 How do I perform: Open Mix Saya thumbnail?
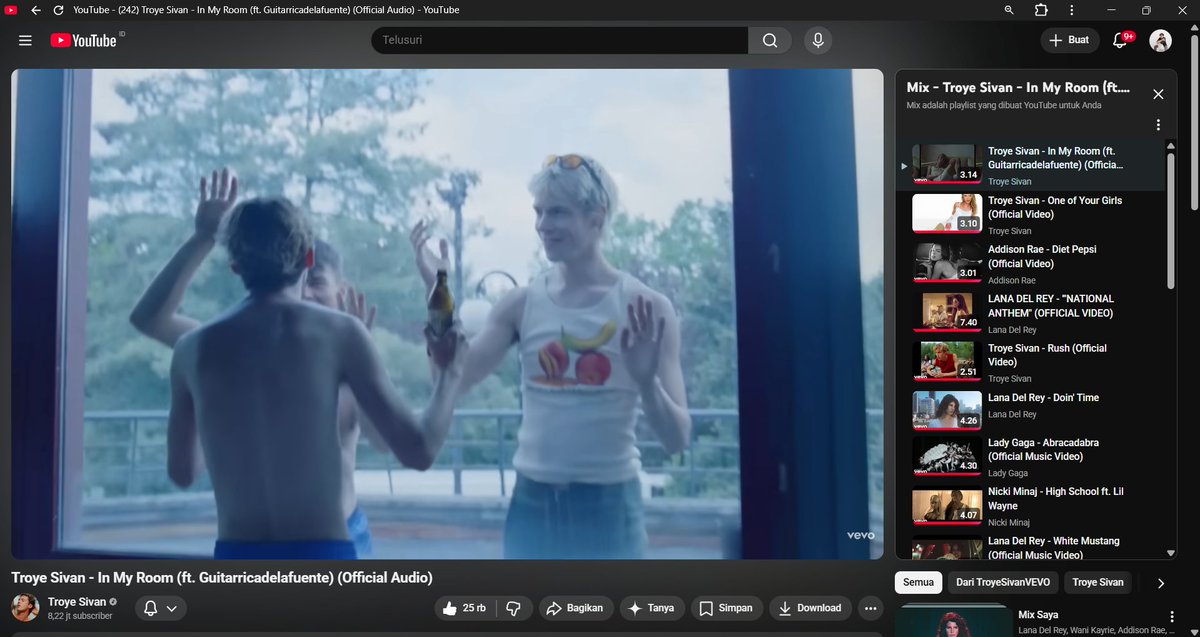953,620
